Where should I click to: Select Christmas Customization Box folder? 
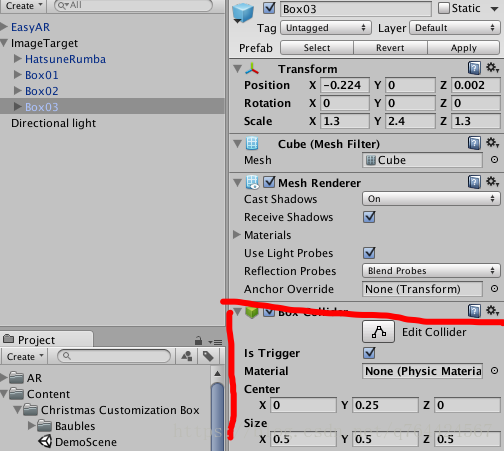point(120,410)
